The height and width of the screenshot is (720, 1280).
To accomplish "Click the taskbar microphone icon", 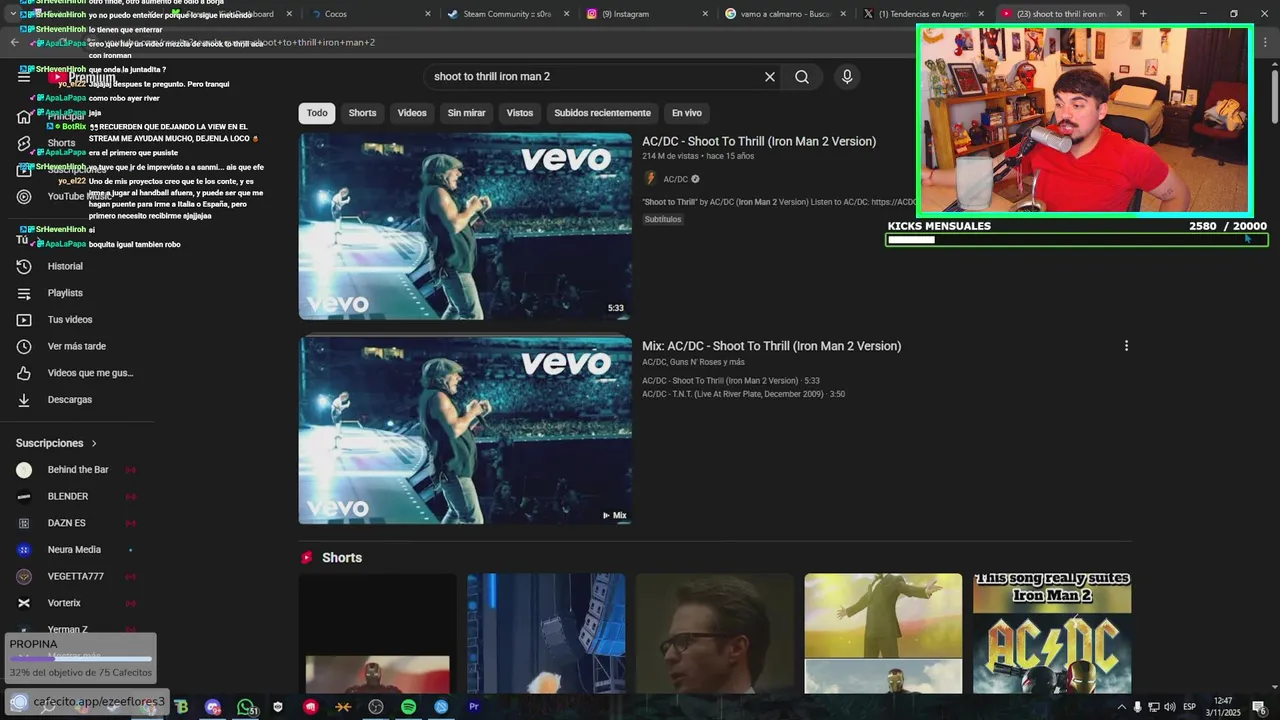I will point(1137,707).
